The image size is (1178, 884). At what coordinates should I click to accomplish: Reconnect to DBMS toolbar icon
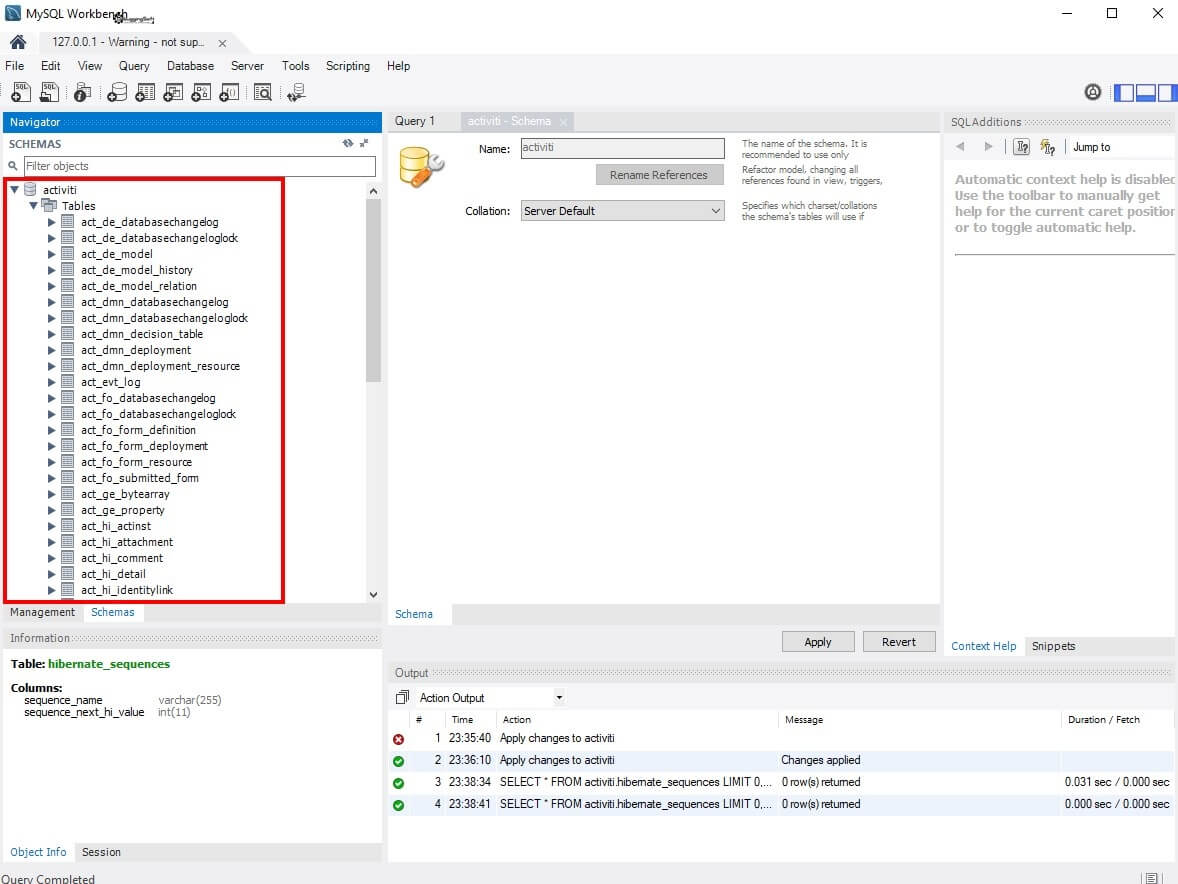pyautogui.click(x=296, y=92)
